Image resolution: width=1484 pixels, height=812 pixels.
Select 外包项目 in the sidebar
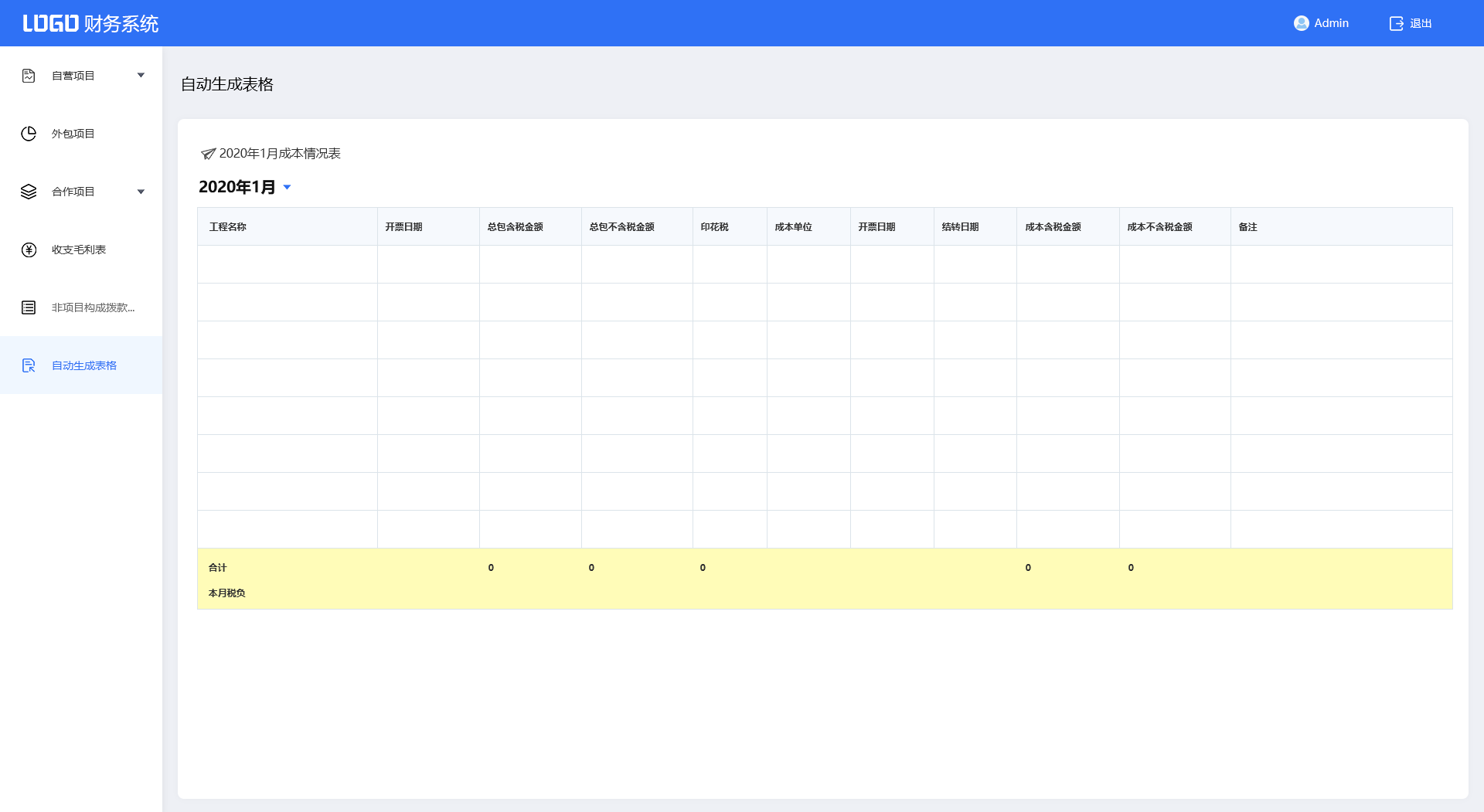[x=73, y=134]
